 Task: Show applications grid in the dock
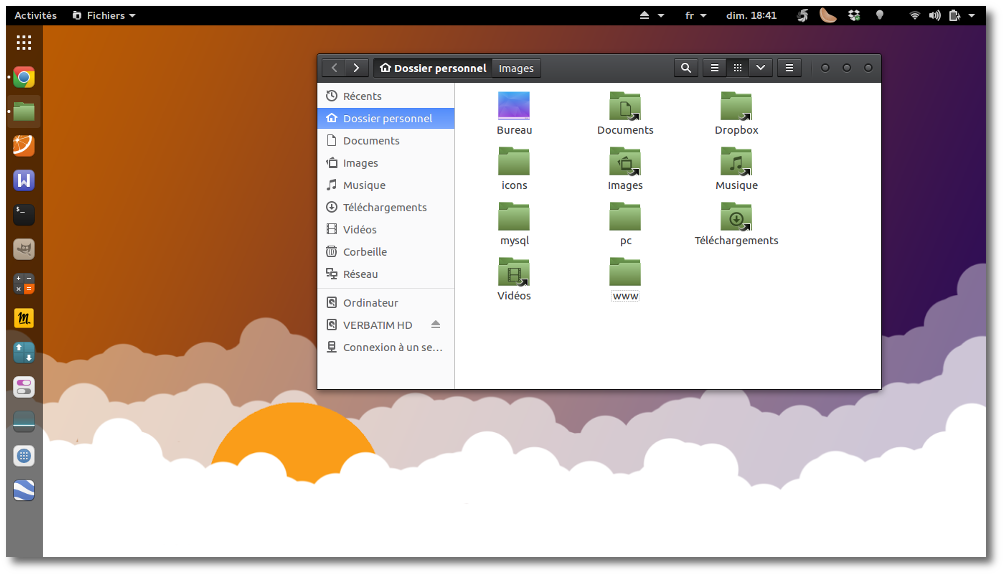[x=24, y=42]
